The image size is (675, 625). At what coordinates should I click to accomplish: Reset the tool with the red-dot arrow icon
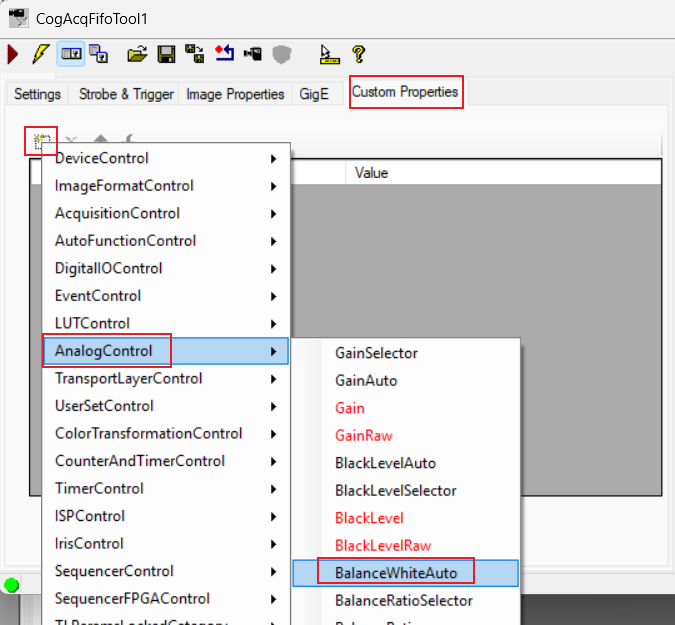[x=225, y=54]
